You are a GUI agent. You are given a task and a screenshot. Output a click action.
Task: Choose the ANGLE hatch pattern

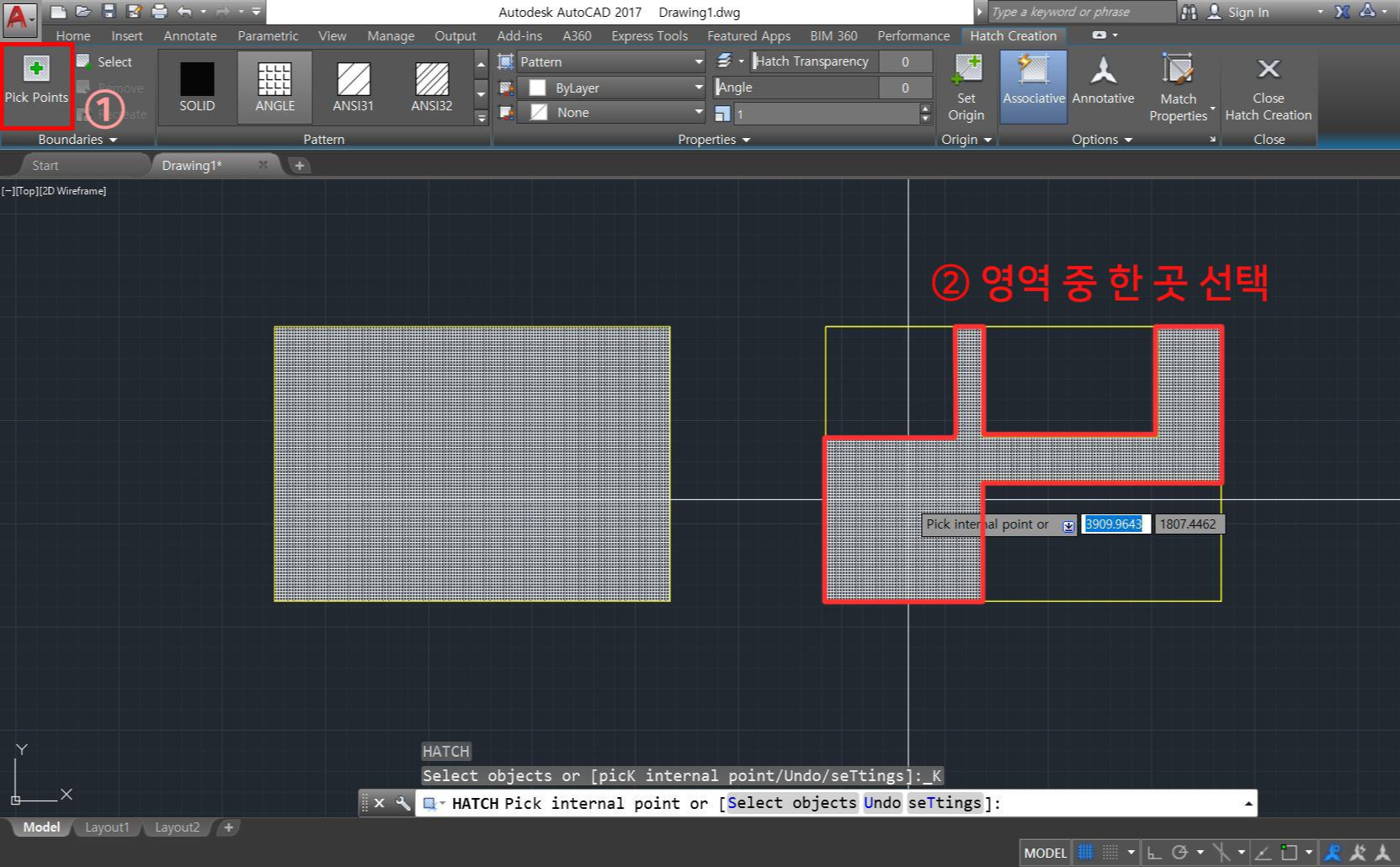click(274, 88)
